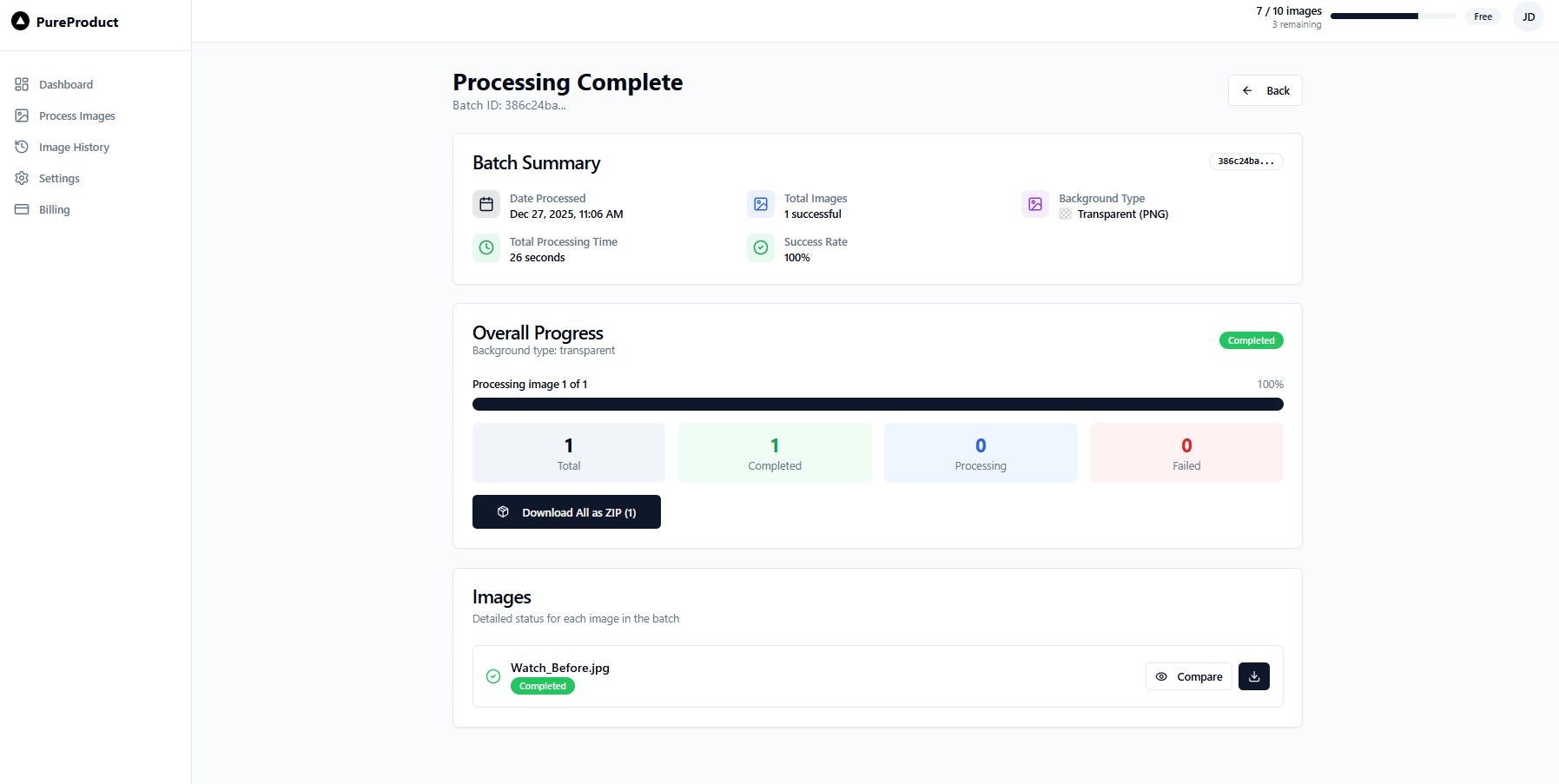This screenshot has width=1559, height=784.
Task: Click the eye icon on the Compare button
Action: 1162,676
